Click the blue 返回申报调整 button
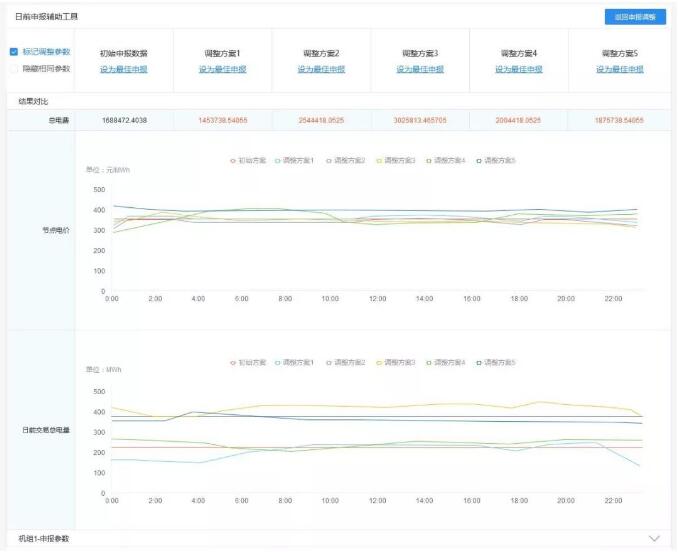Image resolution: width=678 pixels, height=552 pixels. (x=635, y=17)
